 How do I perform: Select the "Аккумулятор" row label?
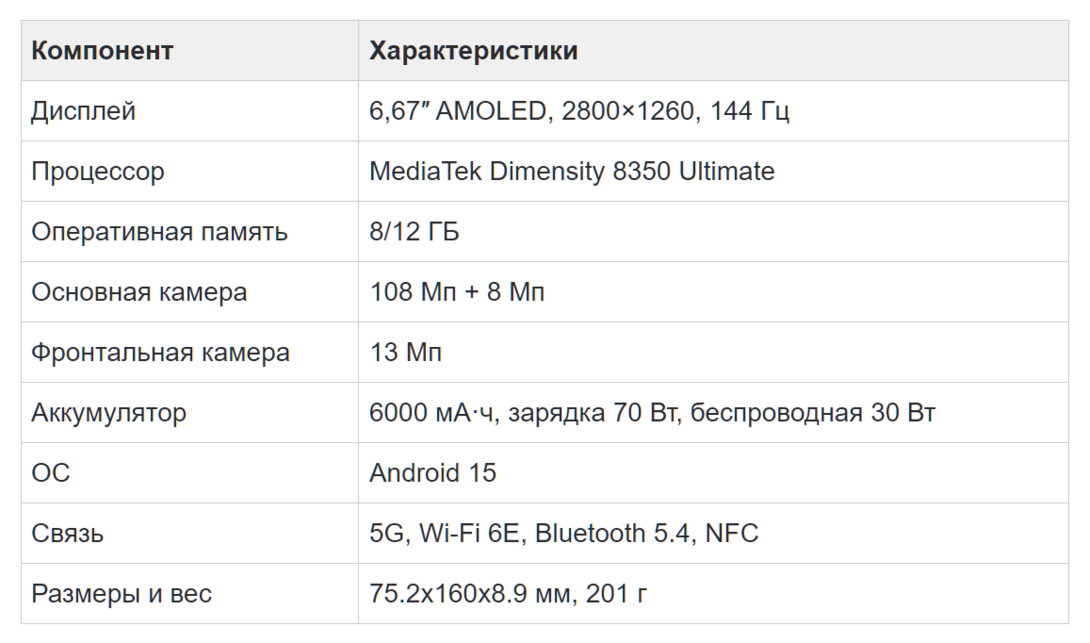coord(109,413)
